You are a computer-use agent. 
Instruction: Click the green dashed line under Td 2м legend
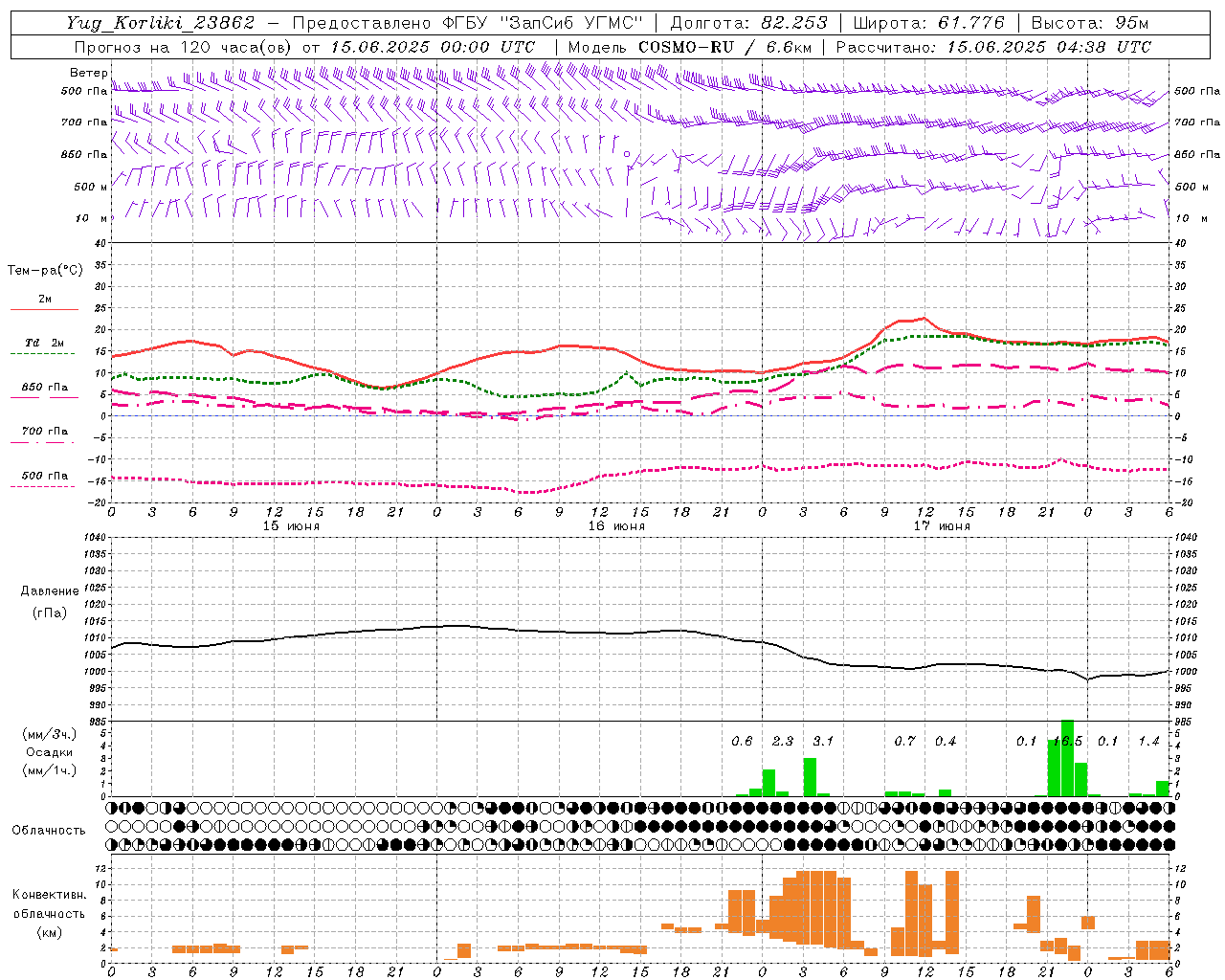click(x=42, y=354)
